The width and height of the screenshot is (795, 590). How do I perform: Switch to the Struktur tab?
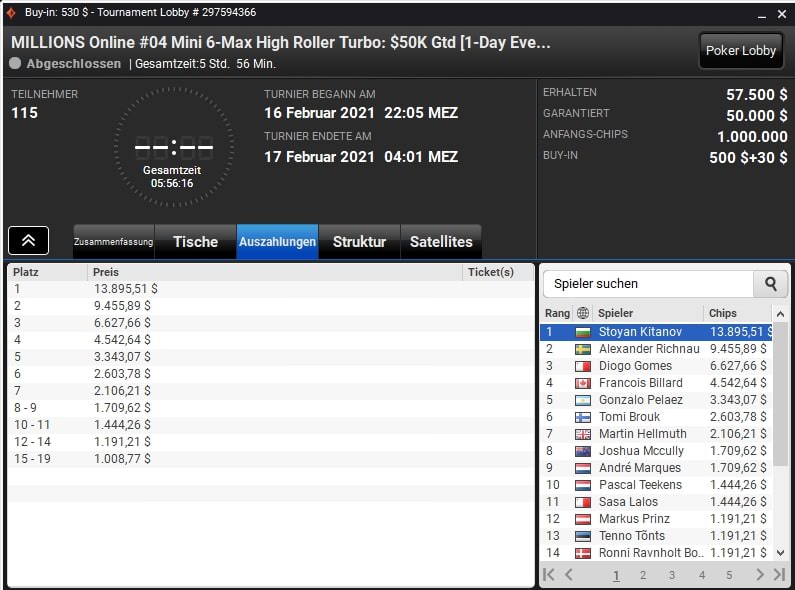click(x=359, y=242)
